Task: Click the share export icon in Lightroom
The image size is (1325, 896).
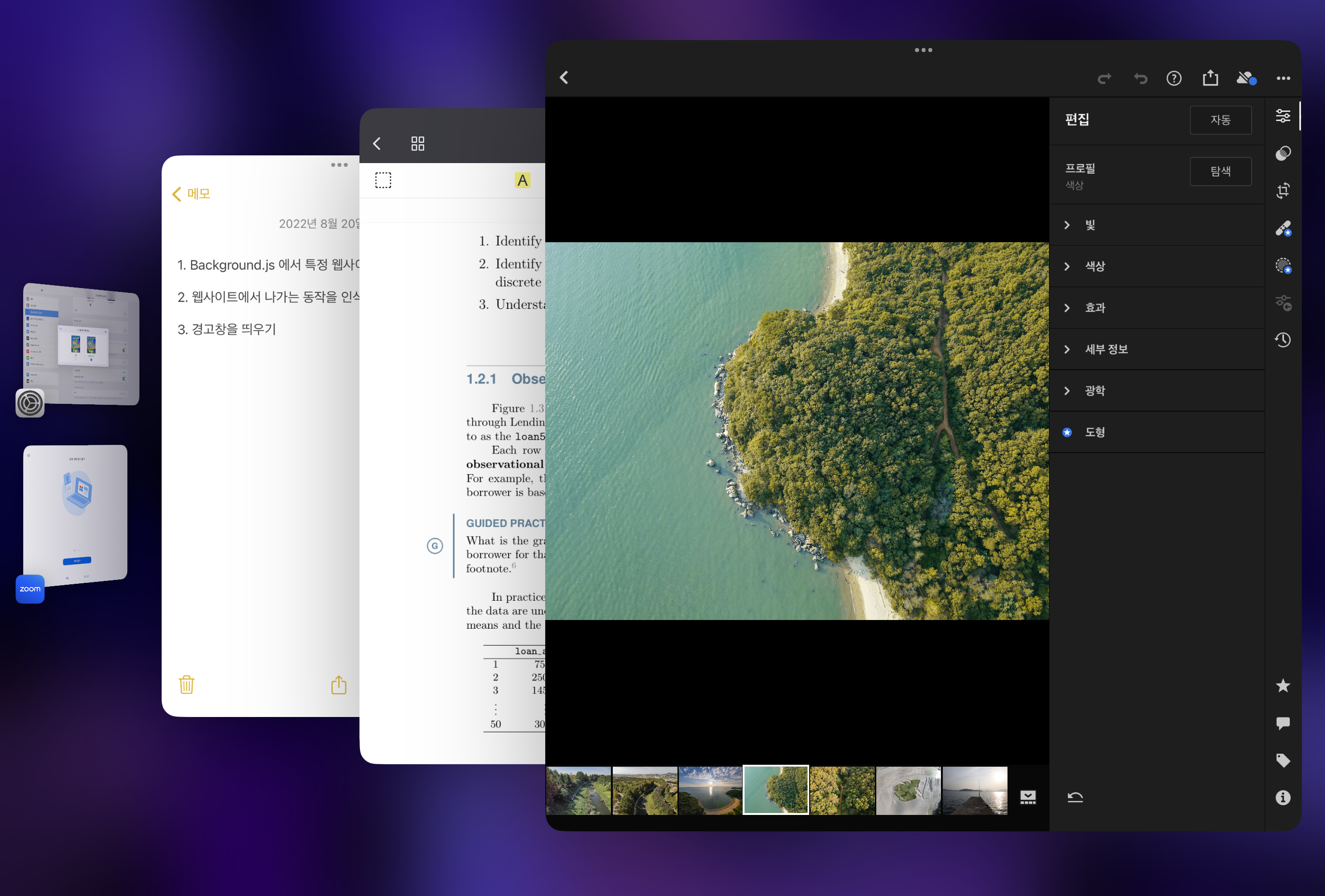Action: click(x=1210, y=78)
